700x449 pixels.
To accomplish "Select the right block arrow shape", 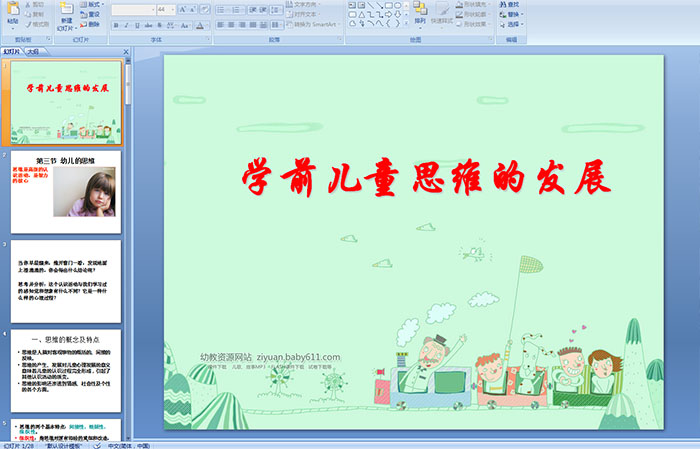I will coord(388,14).
